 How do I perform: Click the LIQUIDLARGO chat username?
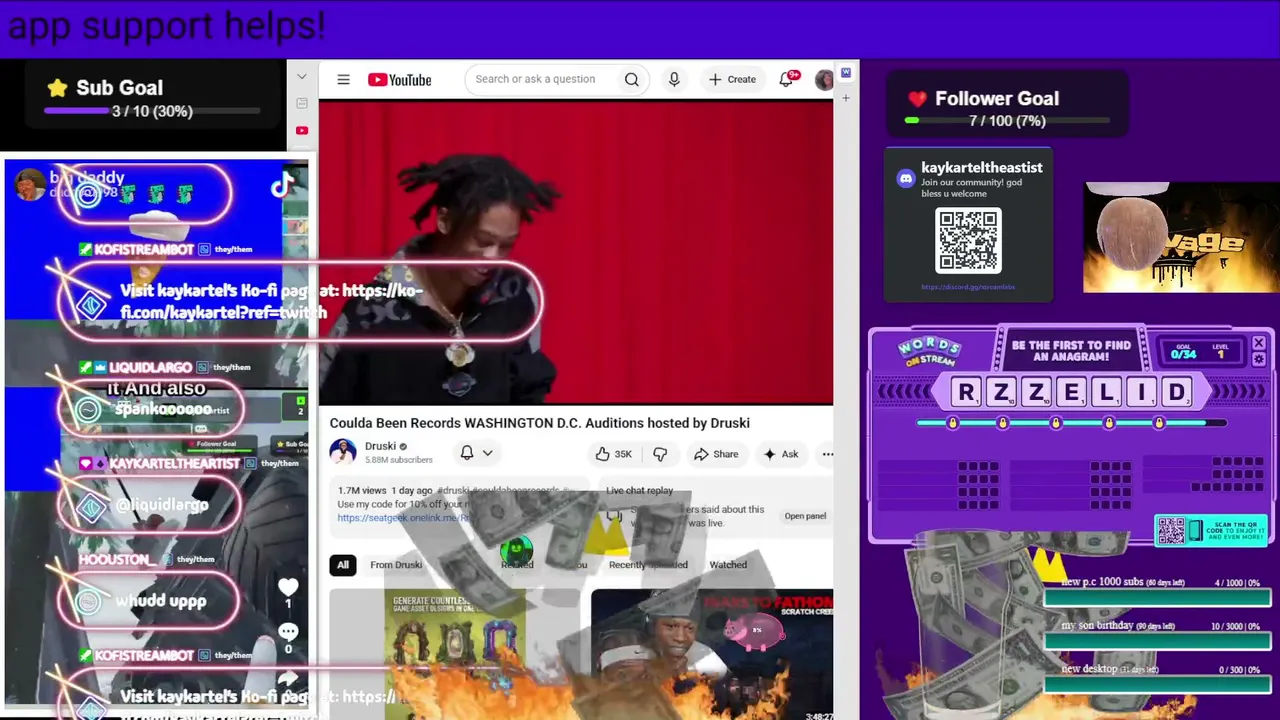tap(150, 367)
